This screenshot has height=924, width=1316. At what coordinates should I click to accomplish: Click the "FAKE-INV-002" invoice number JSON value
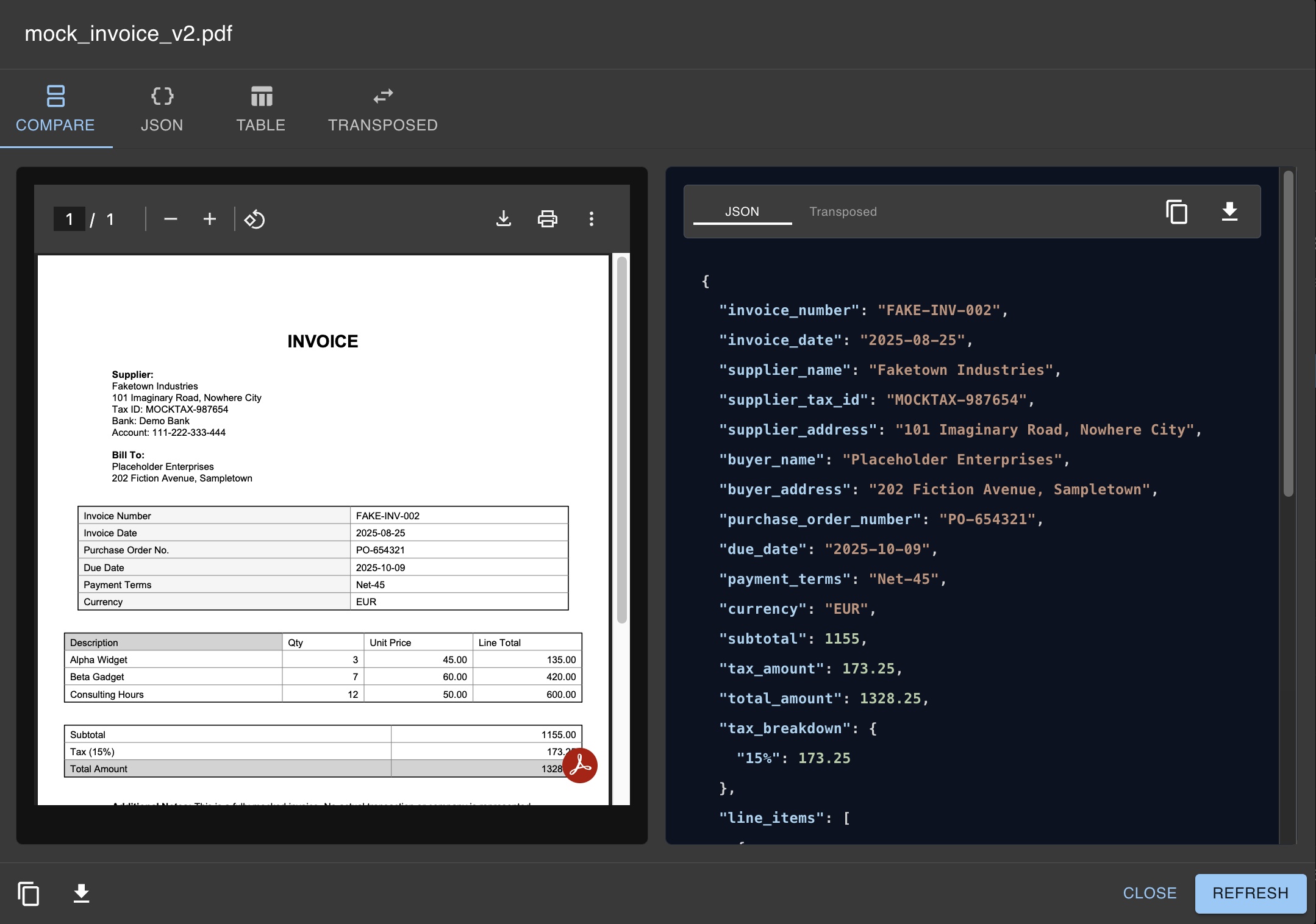[x=939, y=310]
